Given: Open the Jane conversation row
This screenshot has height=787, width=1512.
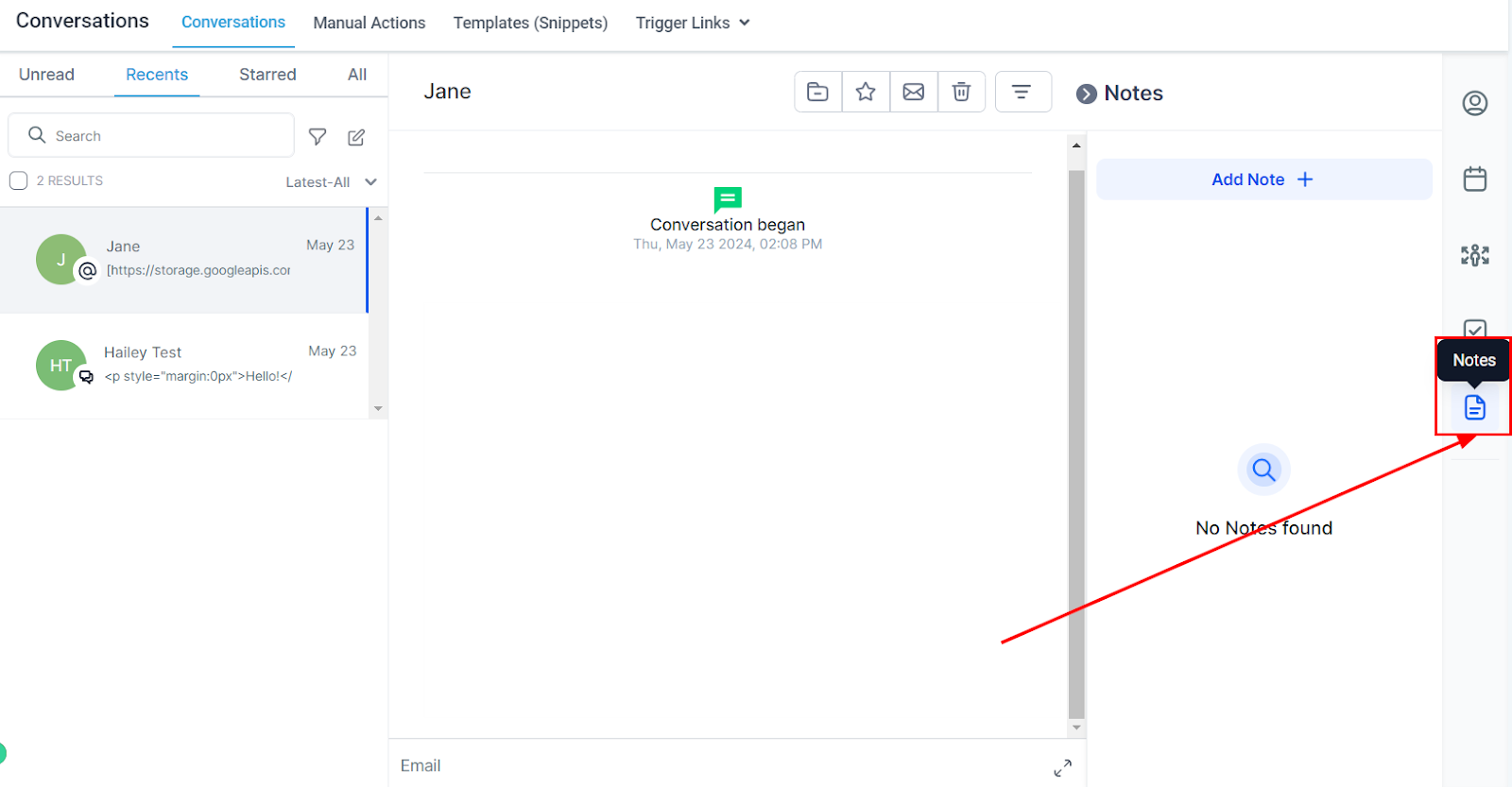Looking at the screenshot, I should pyautogui.click(x=183, y=260).
